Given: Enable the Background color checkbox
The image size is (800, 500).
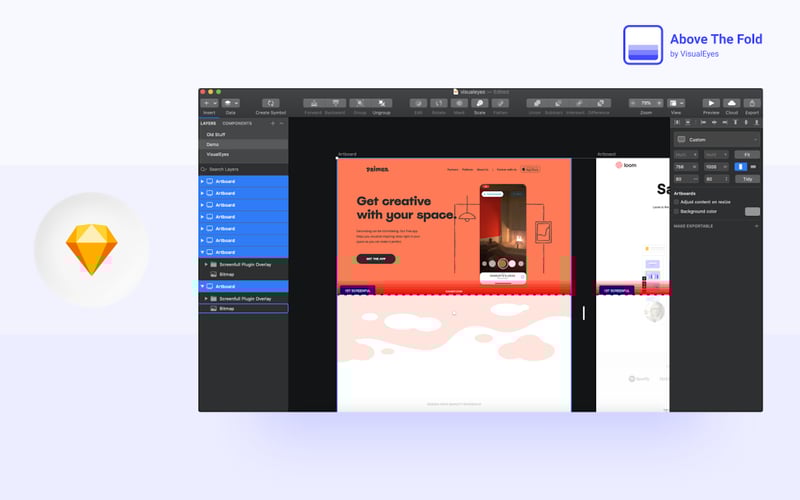Looking at the screenshot, I should coord(677,211).
